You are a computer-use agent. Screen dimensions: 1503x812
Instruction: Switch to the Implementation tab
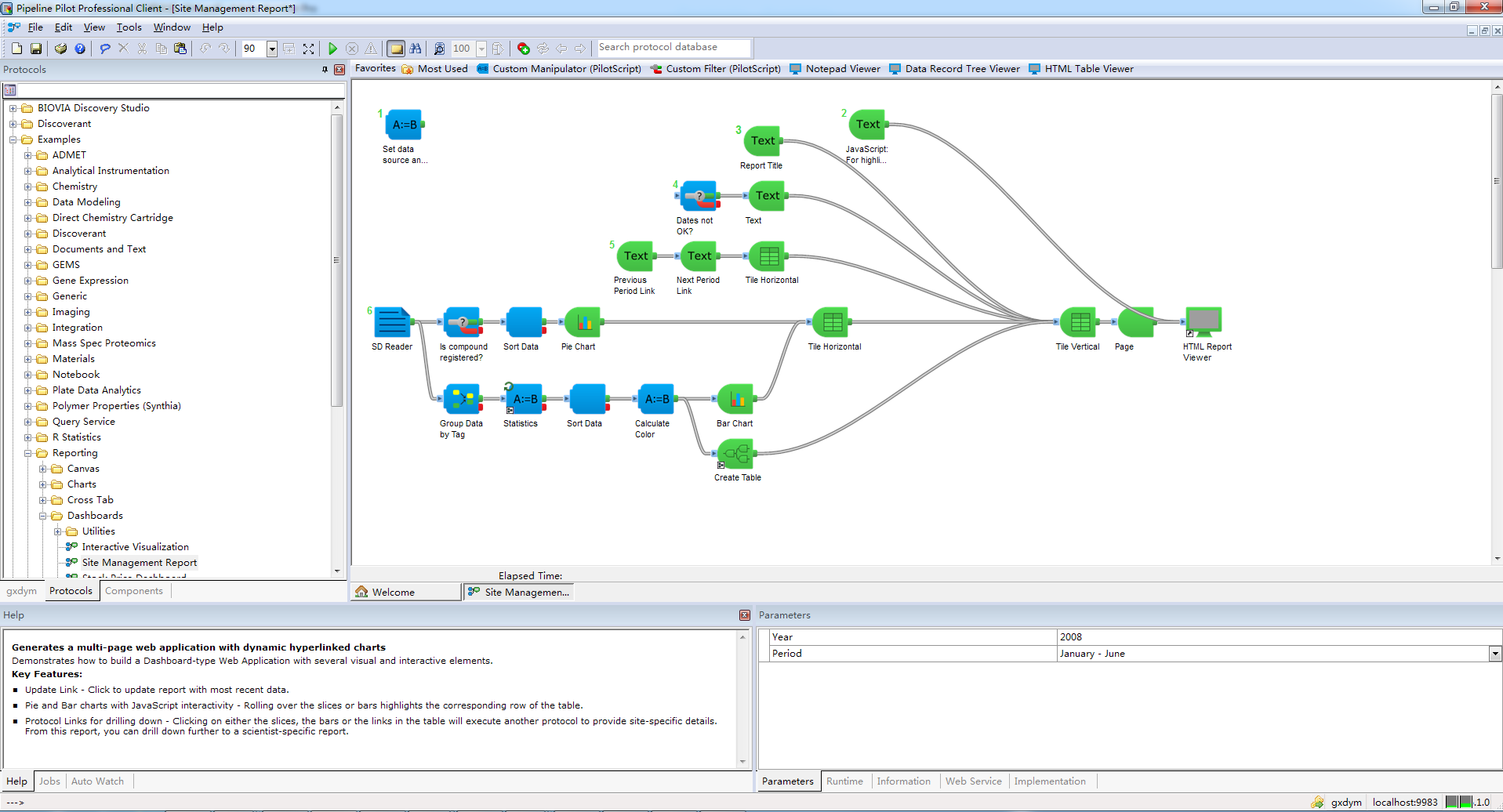(1050, 781)
